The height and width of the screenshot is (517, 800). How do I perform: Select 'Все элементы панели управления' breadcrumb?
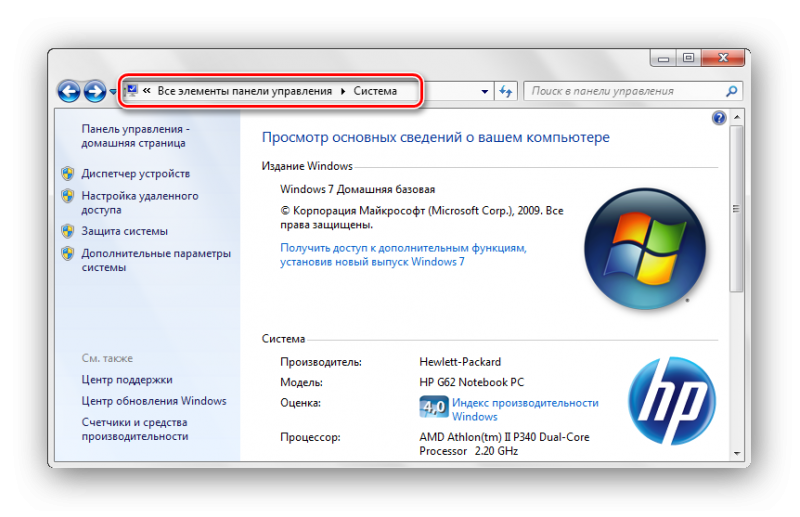[x=244, y=91]
